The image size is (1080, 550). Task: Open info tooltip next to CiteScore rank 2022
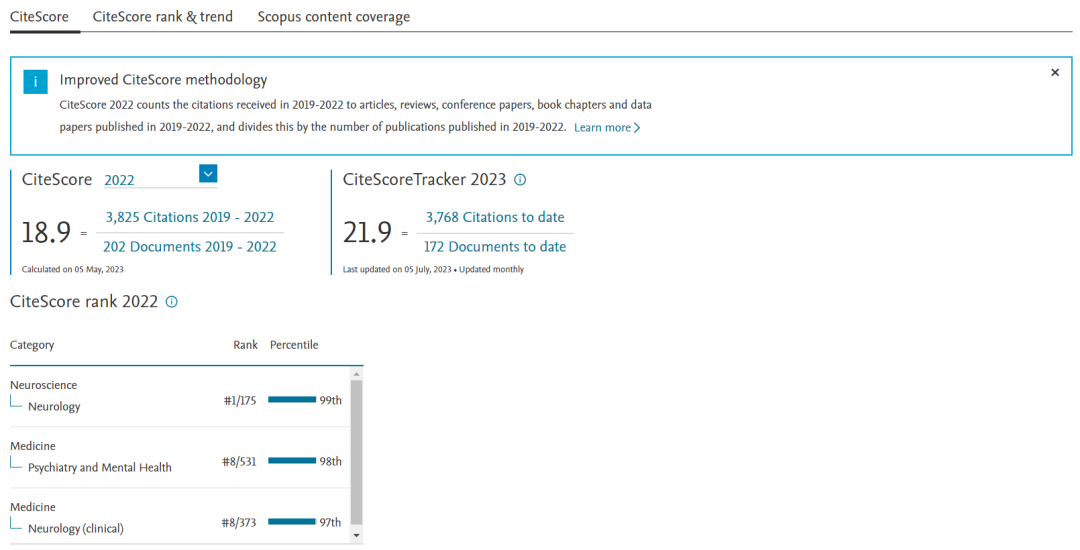coord(172,302)
